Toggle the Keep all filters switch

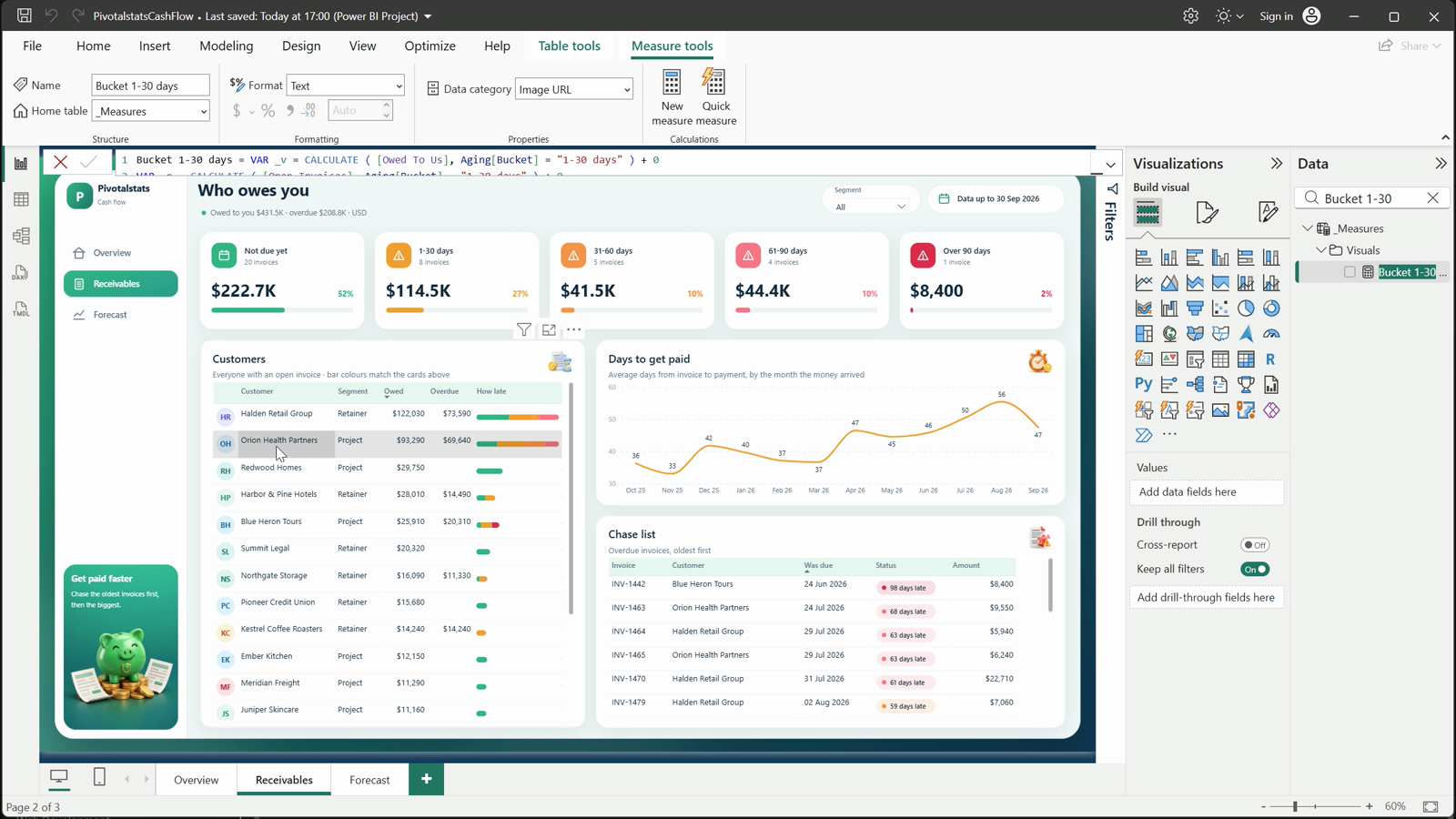[x=1255, y=570]
